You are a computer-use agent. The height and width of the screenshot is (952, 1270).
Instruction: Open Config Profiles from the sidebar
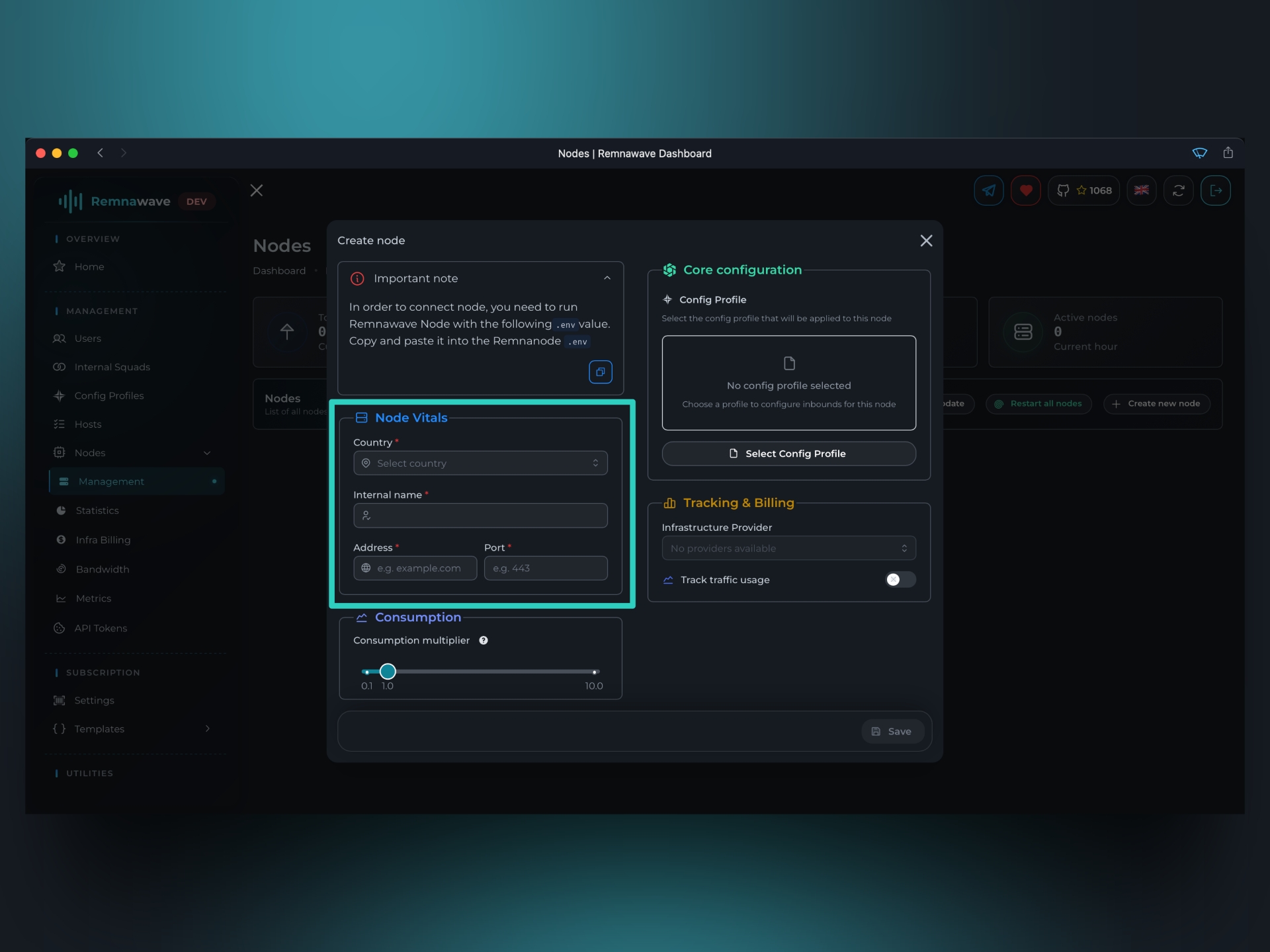(108, 395)
